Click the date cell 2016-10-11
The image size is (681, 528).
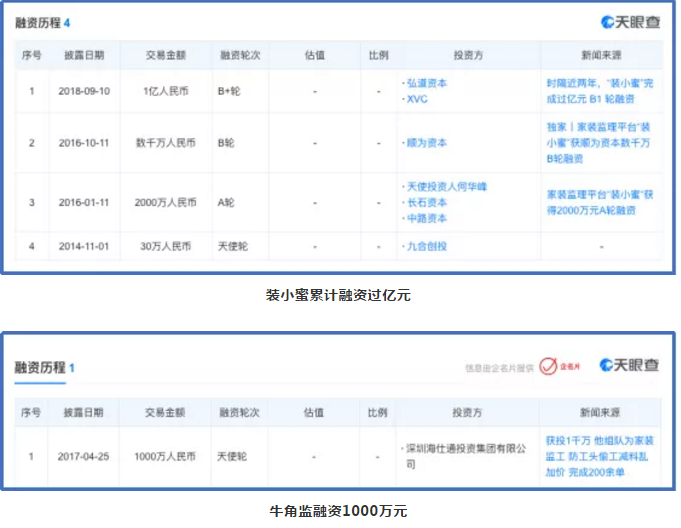tap(84, 143)
